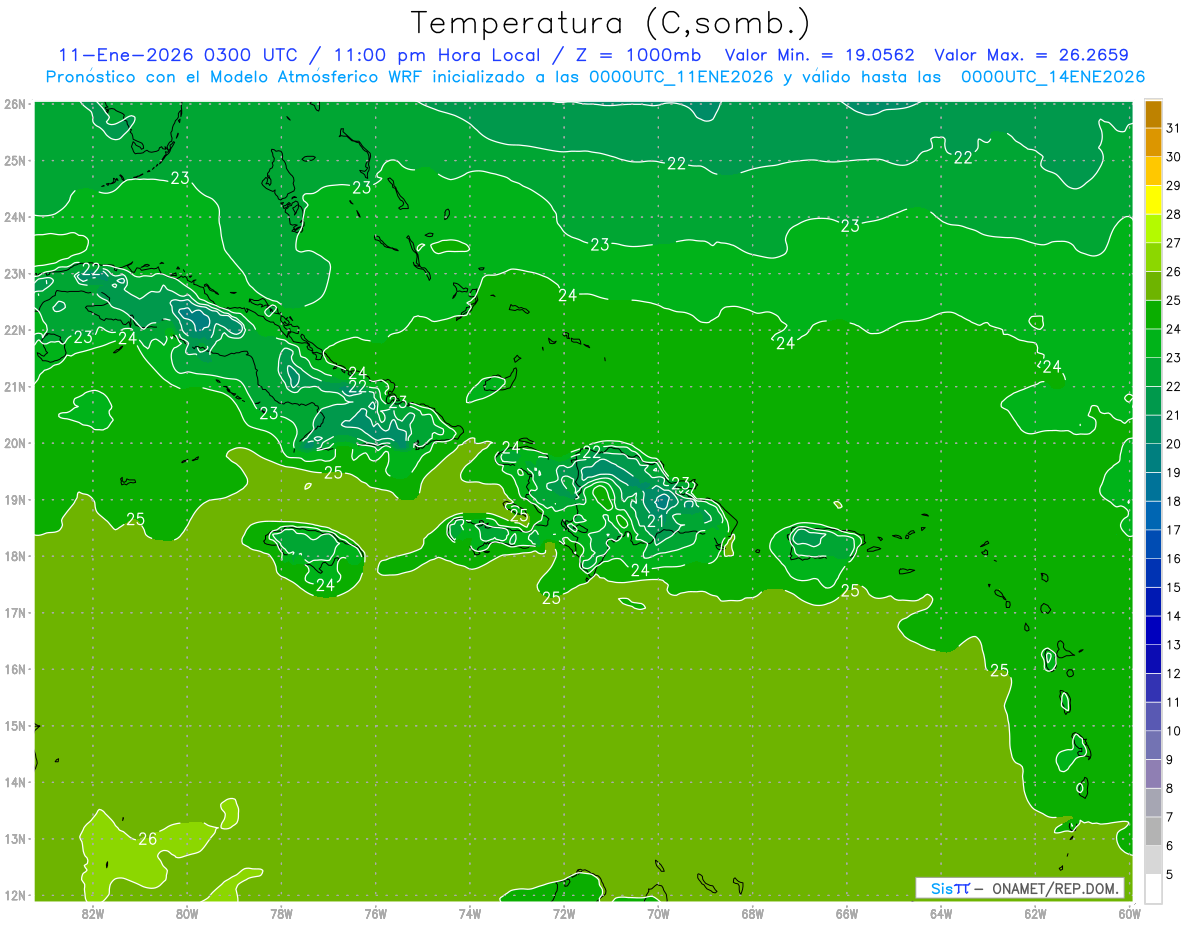Click the 'Temperatura (C,somb.)' chart title
1200x927 pixels.
[610, 23]
